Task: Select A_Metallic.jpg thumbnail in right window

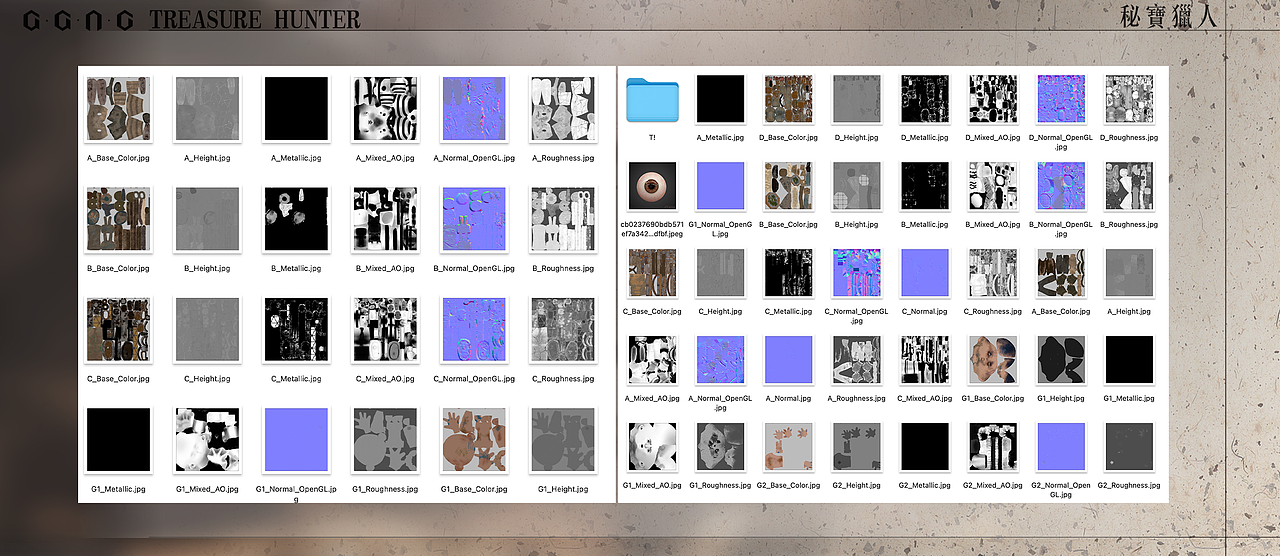Action: pos(720,99)
